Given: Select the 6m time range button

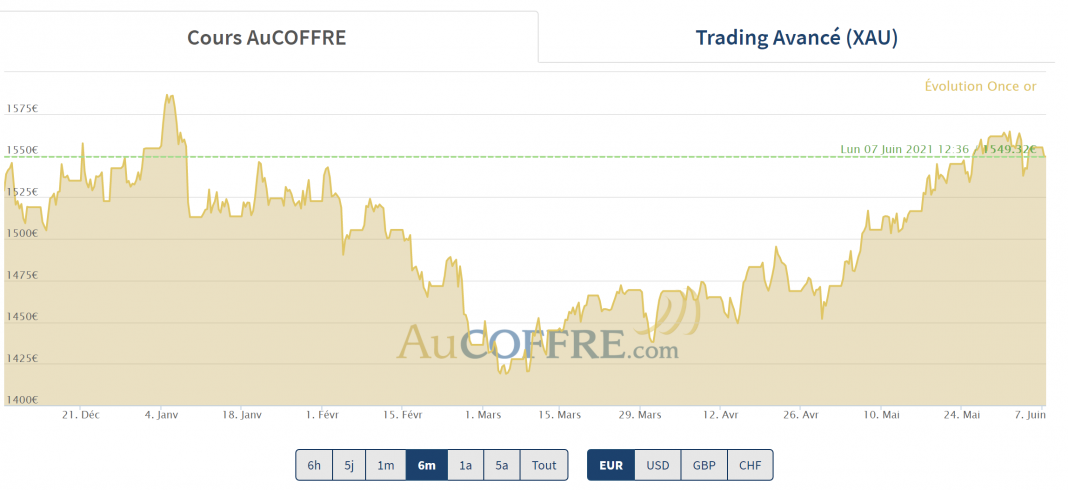Looking at the screenshot, I should click(x=426, y=465).
